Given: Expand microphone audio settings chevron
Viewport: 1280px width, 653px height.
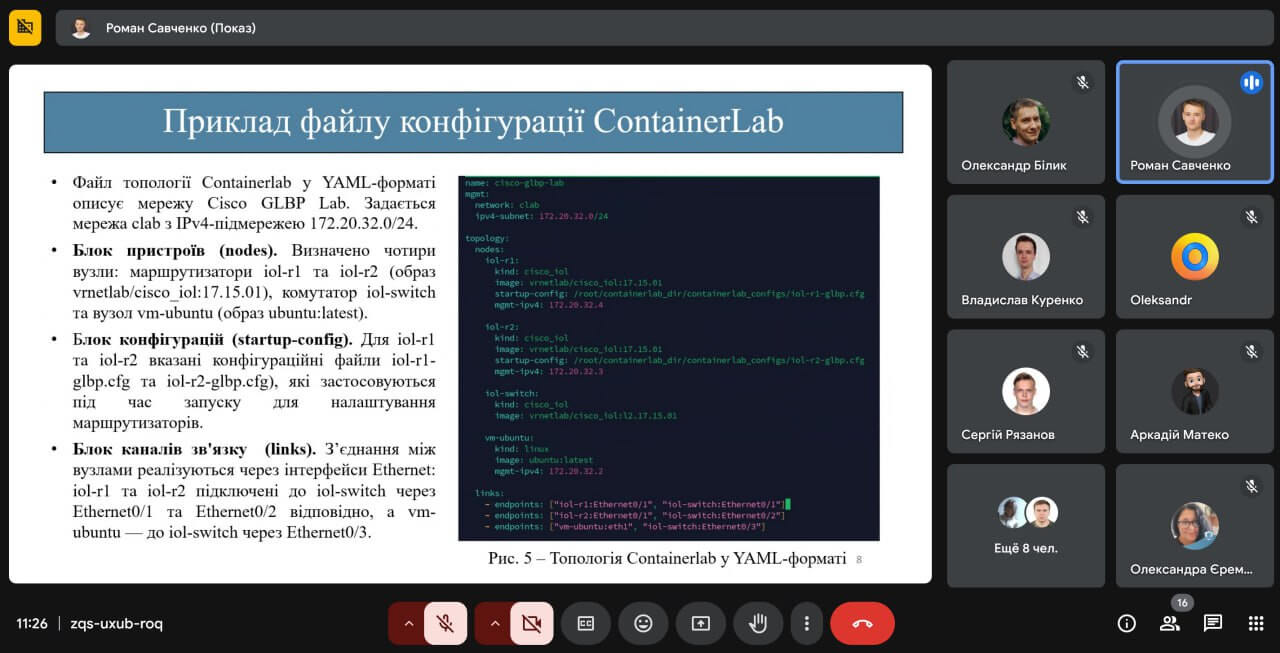Looking at the screenshot, I should [408, 623].
